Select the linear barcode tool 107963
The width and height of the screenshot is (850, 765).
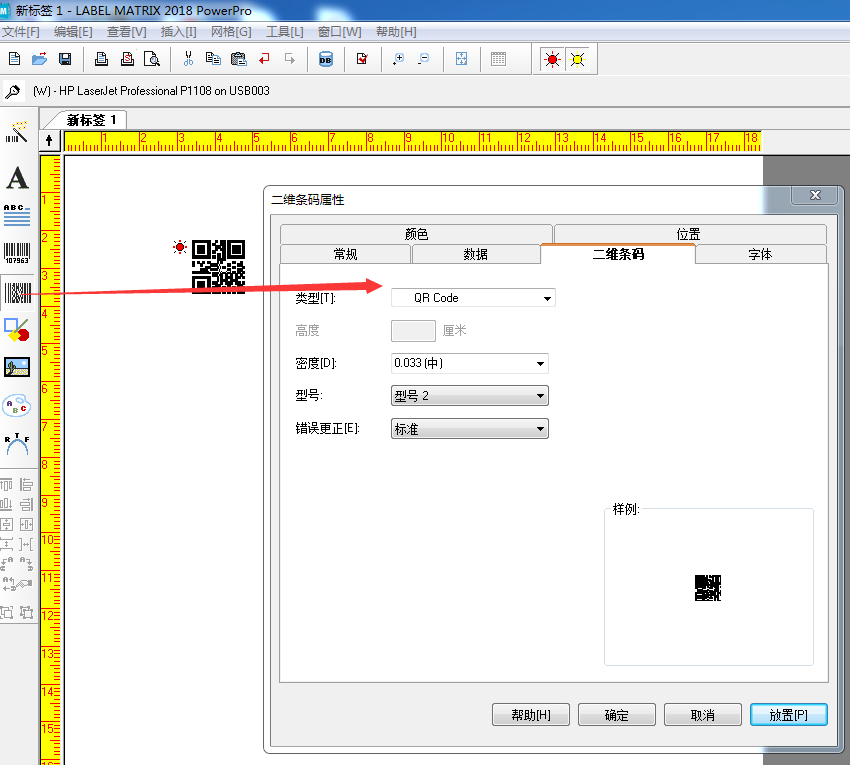(x=17, y=253)
